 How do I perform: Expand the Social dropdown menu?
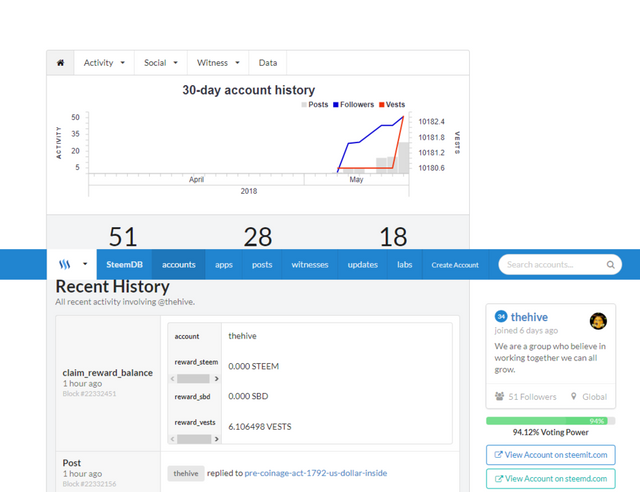coord(161,62)
